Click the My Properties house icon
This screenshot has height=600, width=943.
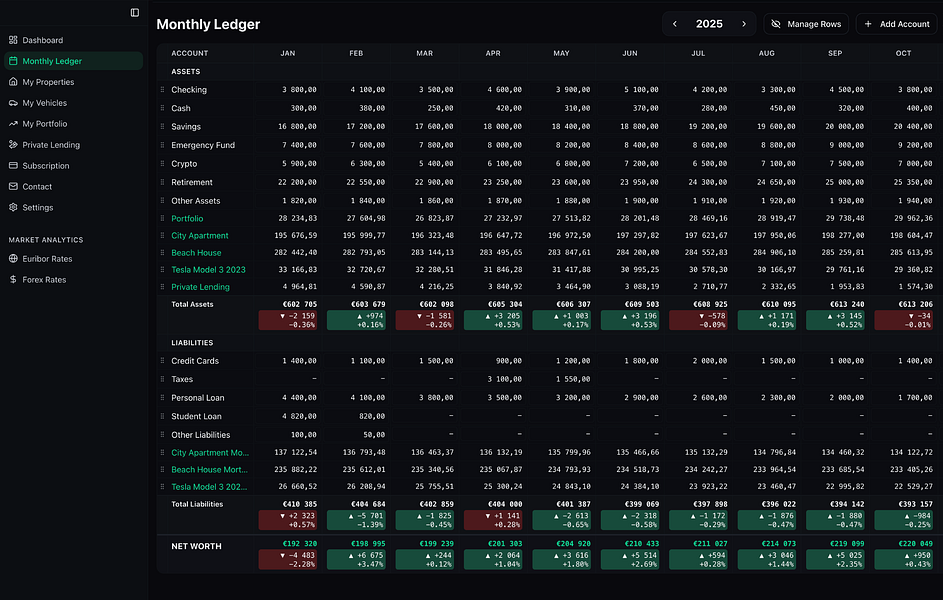pos(13,82)
